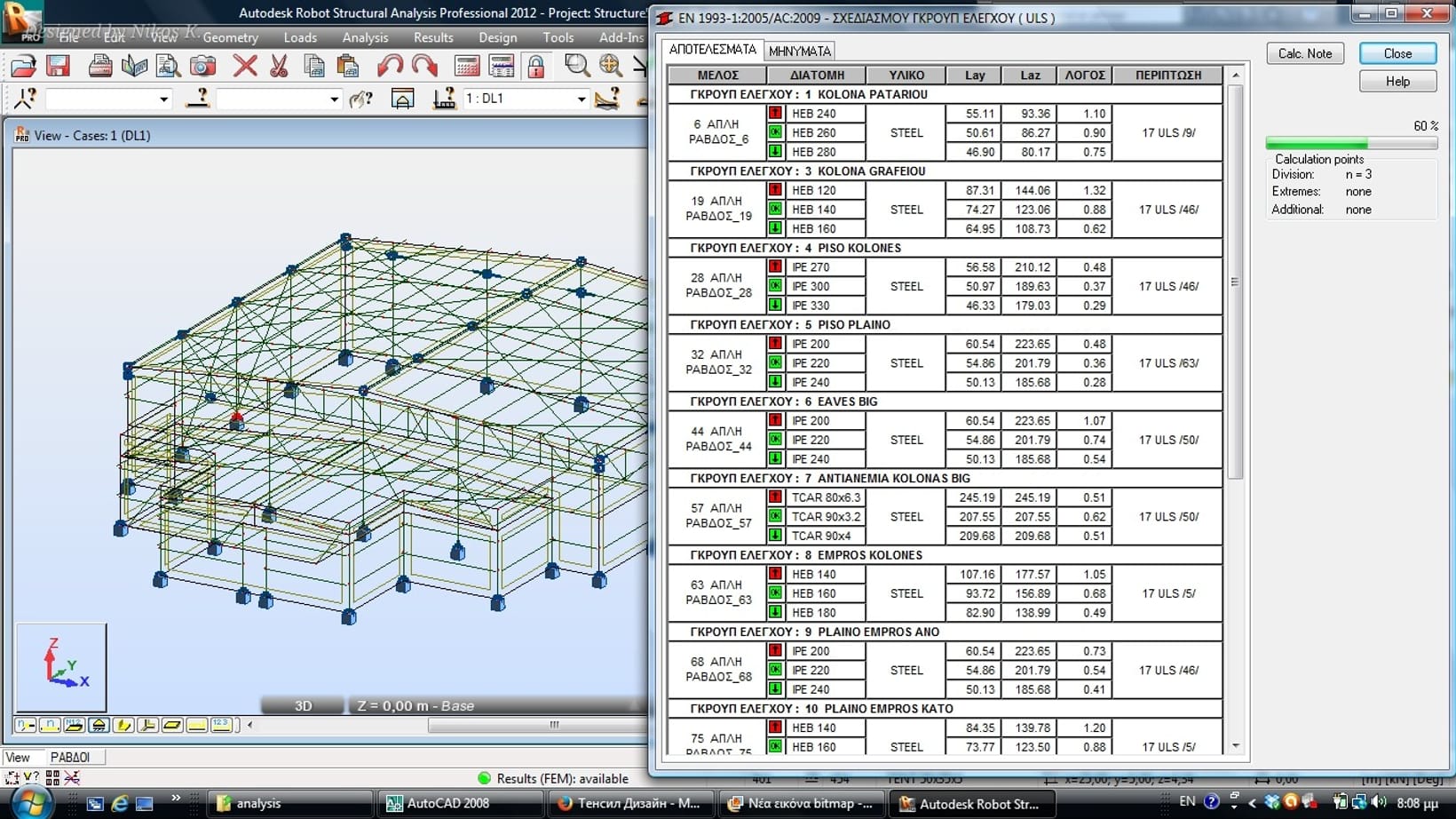This screenshot has width=1456, height=819.
Task: Click the Print icon in the toolbar
Action: click(x=100, y=66)
